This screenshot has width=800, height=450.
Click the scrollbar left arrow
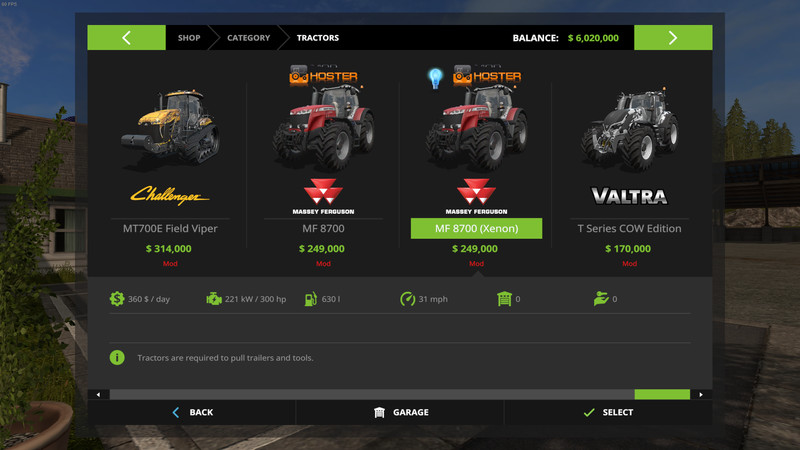coord(98,394)
